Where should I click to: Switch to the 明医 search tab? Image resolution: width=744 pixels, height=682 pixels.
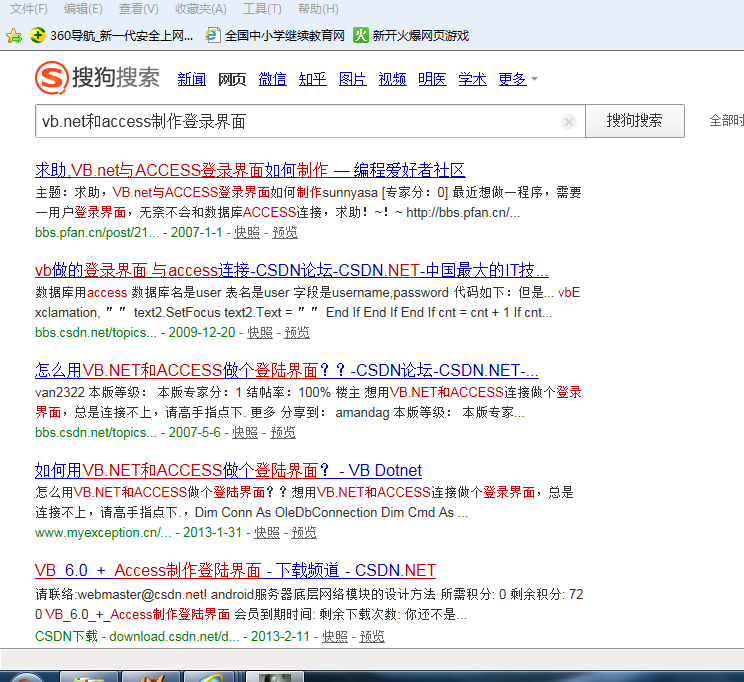coord(432,79)
